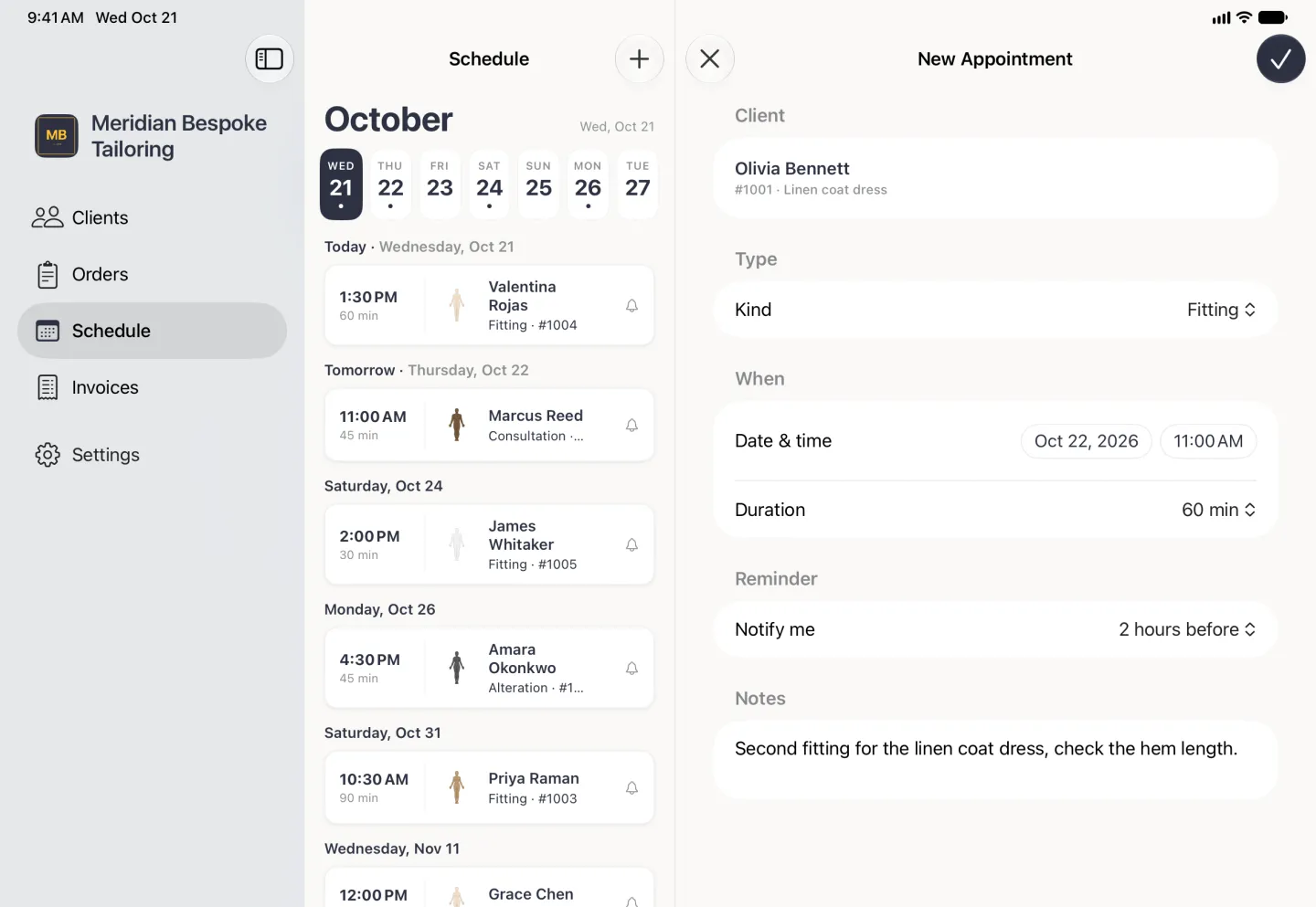Open the Invoices section
Viewport: 1316px width, 907px height.
click(x=152, y=387)
